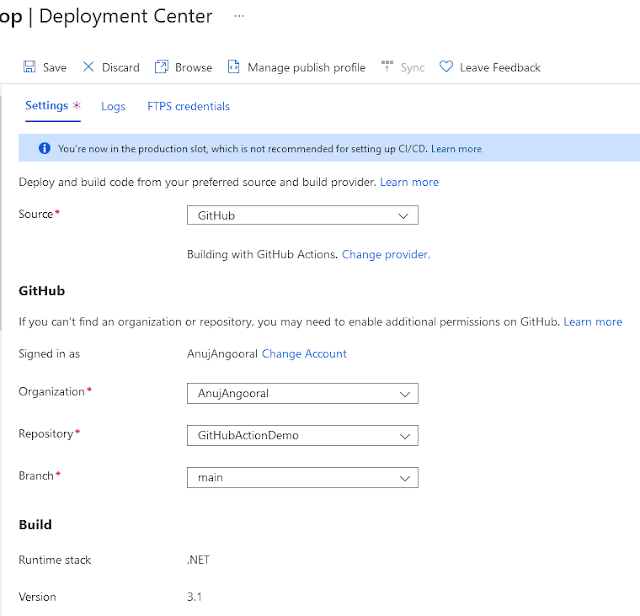The image size is (640, 616).
Task: Click the Deployment Center page title
Action: click(126, 17)
